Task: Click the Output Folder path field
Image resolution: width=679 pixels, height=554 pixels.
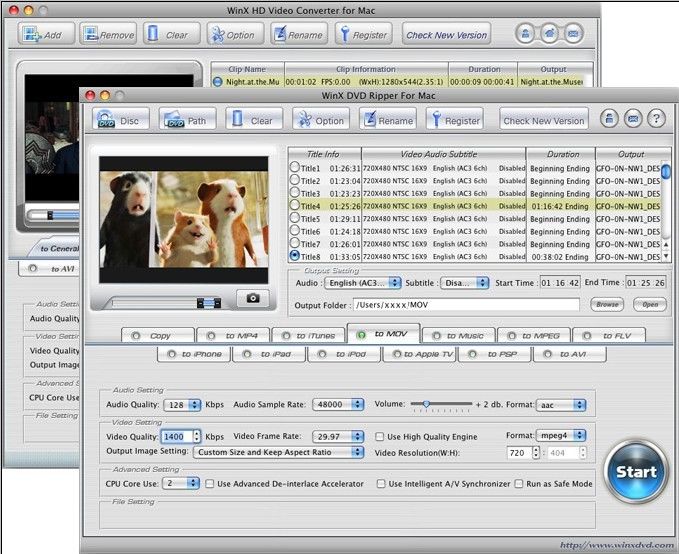Action: [466, 305]
